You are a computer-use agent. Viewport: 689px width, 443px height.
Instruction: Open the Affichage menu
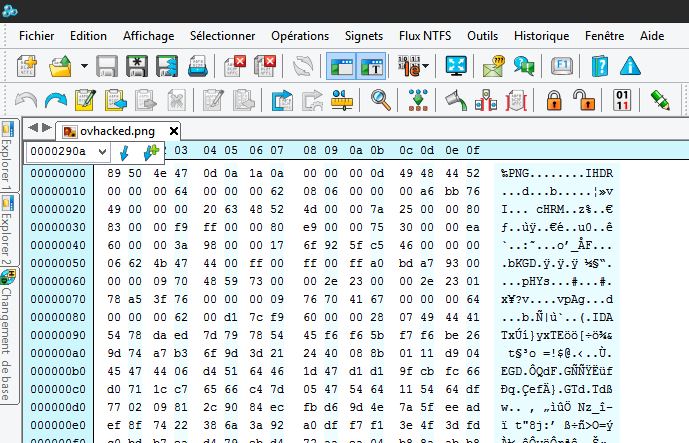149,36
